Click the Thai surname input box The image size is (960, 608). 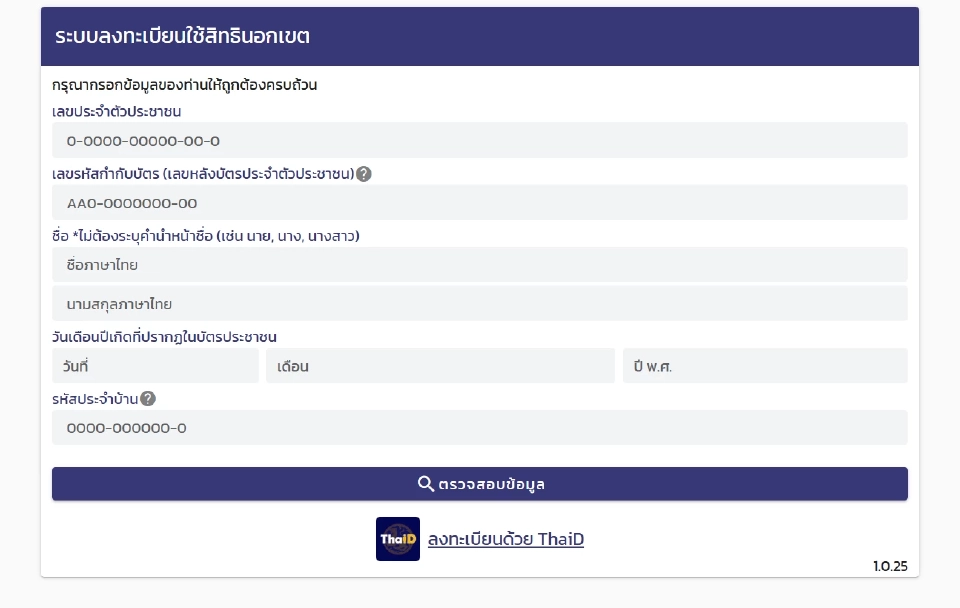pos(480,303)
